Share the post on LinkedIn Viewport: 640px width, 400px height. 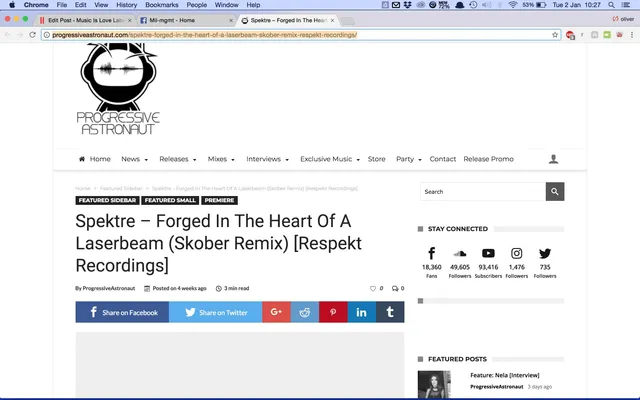tap(362, 312)
